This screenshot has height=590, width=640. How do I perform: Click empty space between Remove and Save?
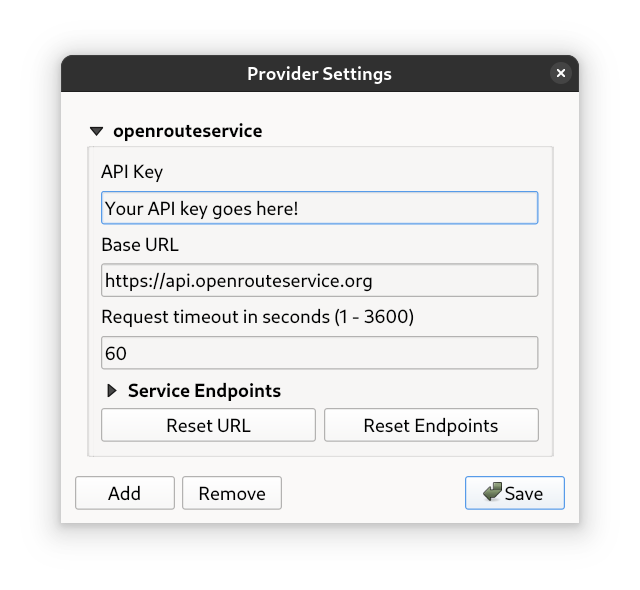[372, 493]
